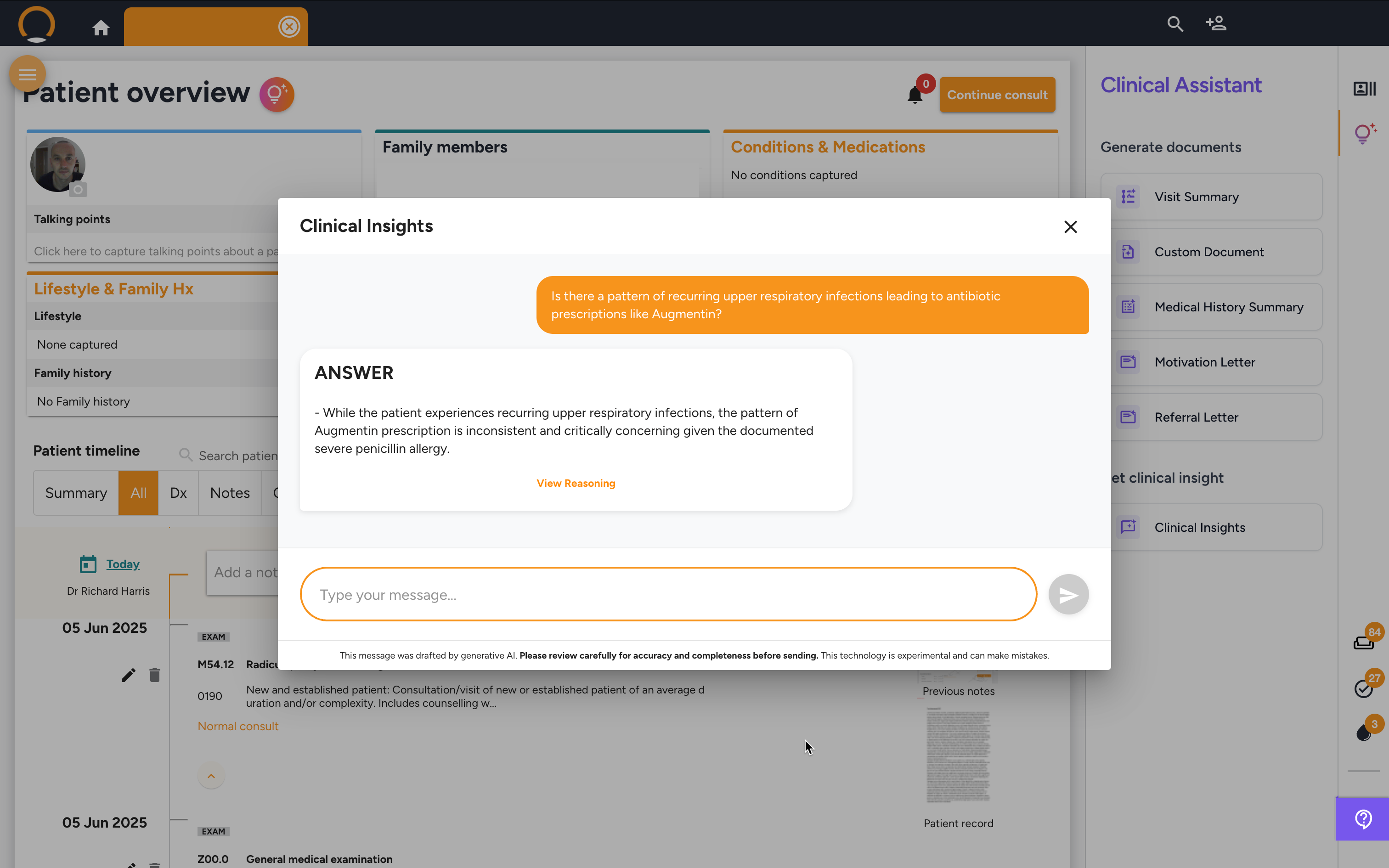Click the home icon in top bar
The width and height of the screenshot is (1389, 868).
[x=101, y=28]
